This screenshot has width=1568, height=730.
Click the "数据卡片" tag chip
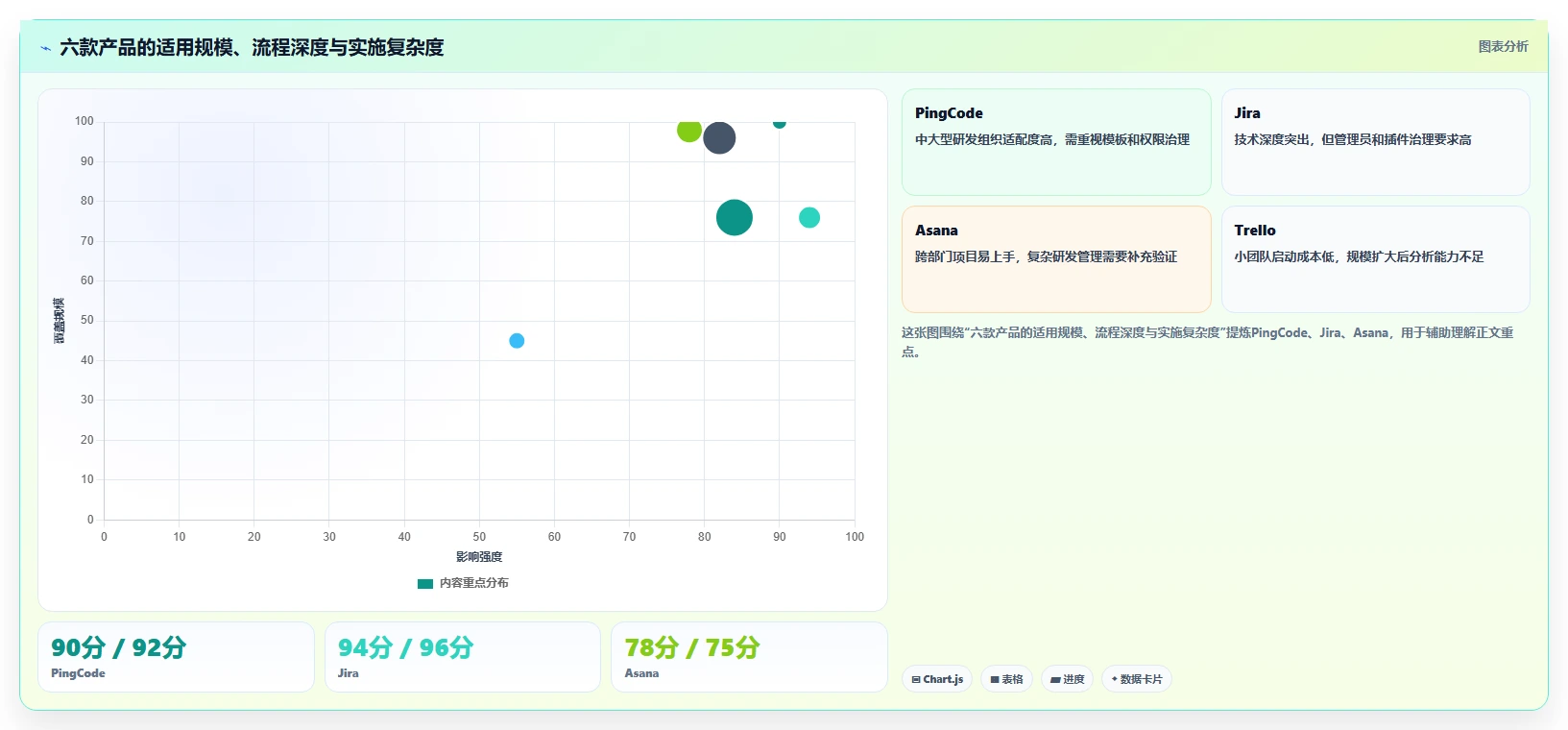coord(1137,679)
